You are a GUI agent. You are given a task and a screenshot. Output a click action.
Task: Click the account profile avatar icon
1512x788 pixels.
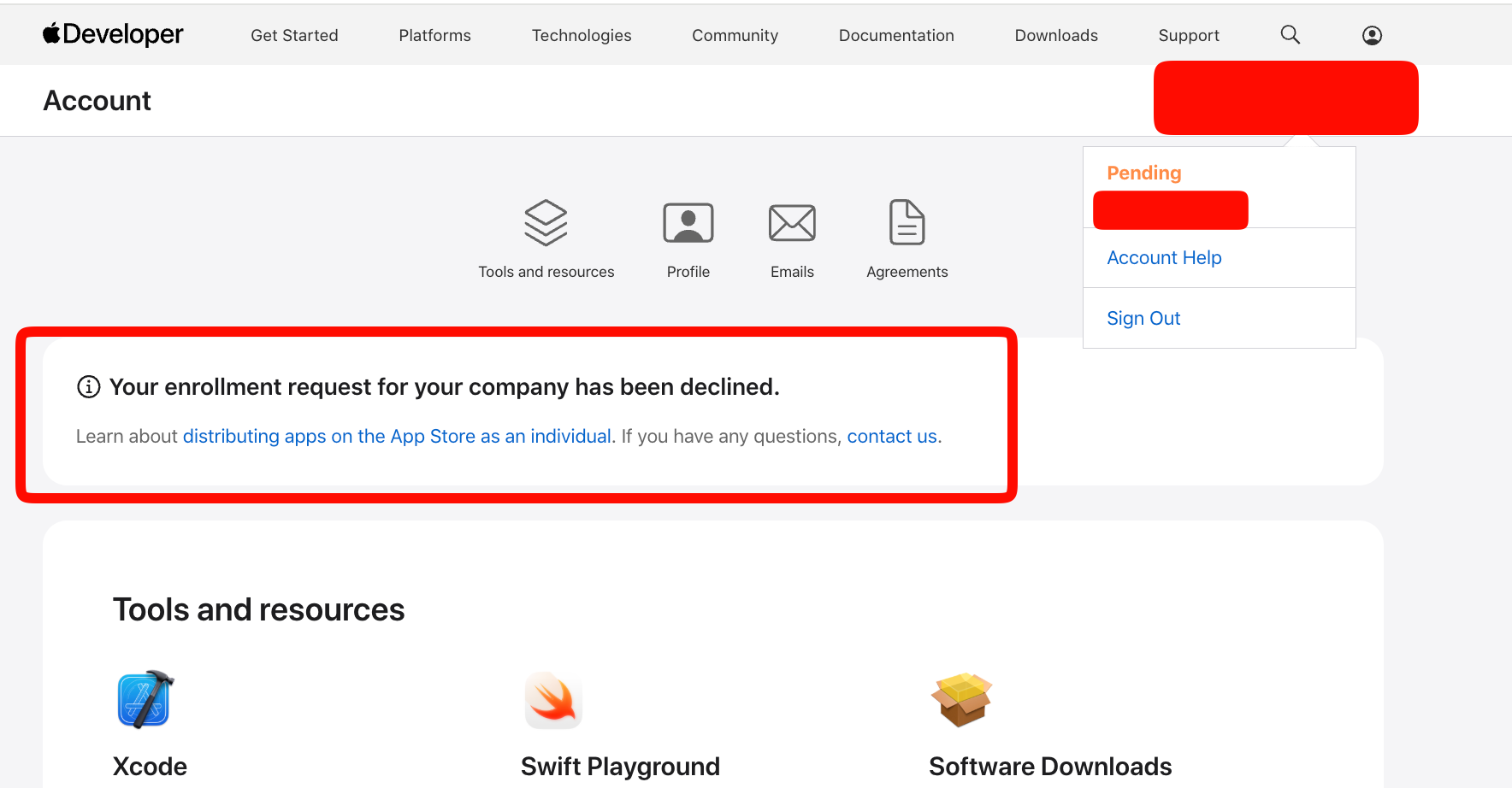[1372, 35]
